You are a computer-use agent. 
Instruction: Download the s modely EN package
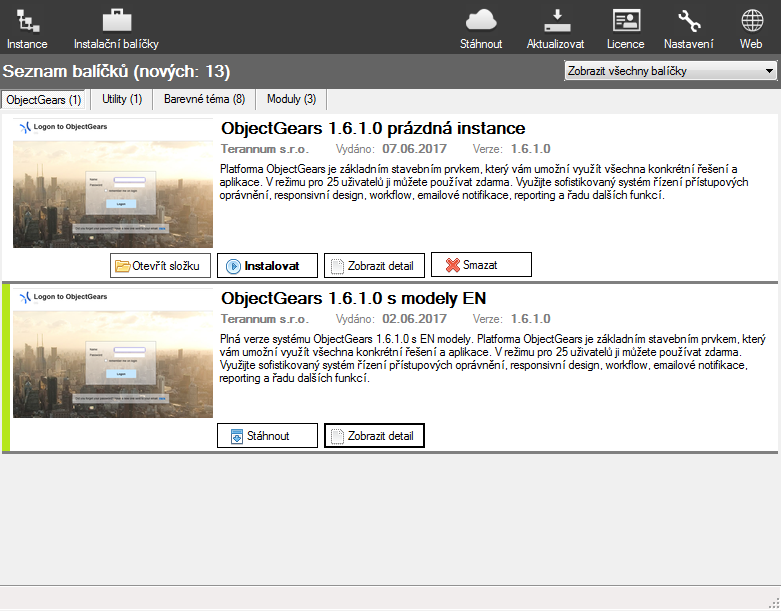[267, 435]
